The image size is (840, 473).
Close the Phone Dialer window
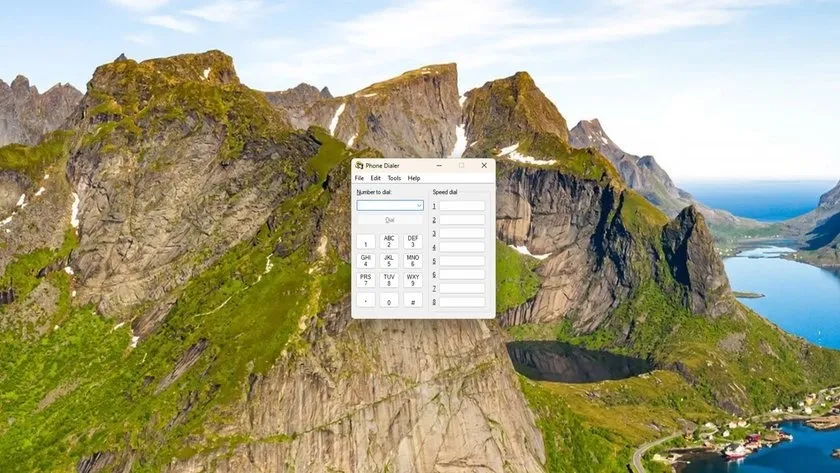click(484, 166)
